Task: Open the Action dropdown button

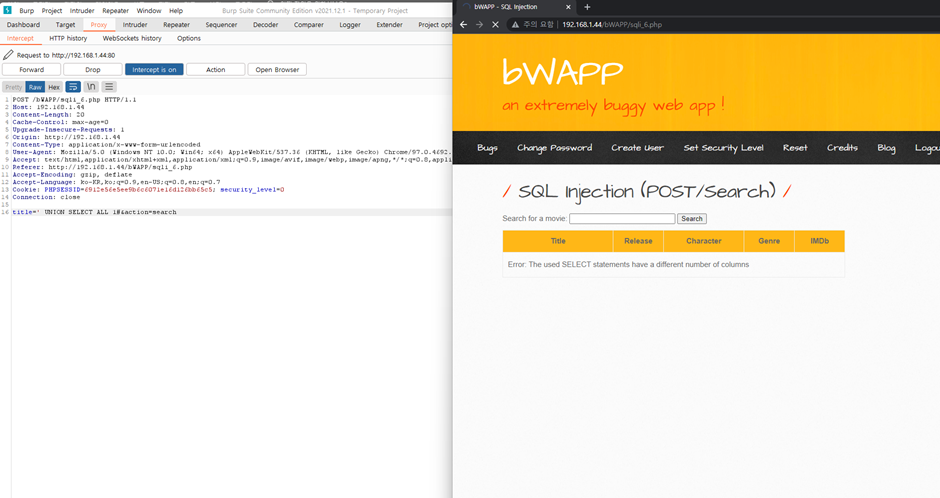Action: [216, 70]
